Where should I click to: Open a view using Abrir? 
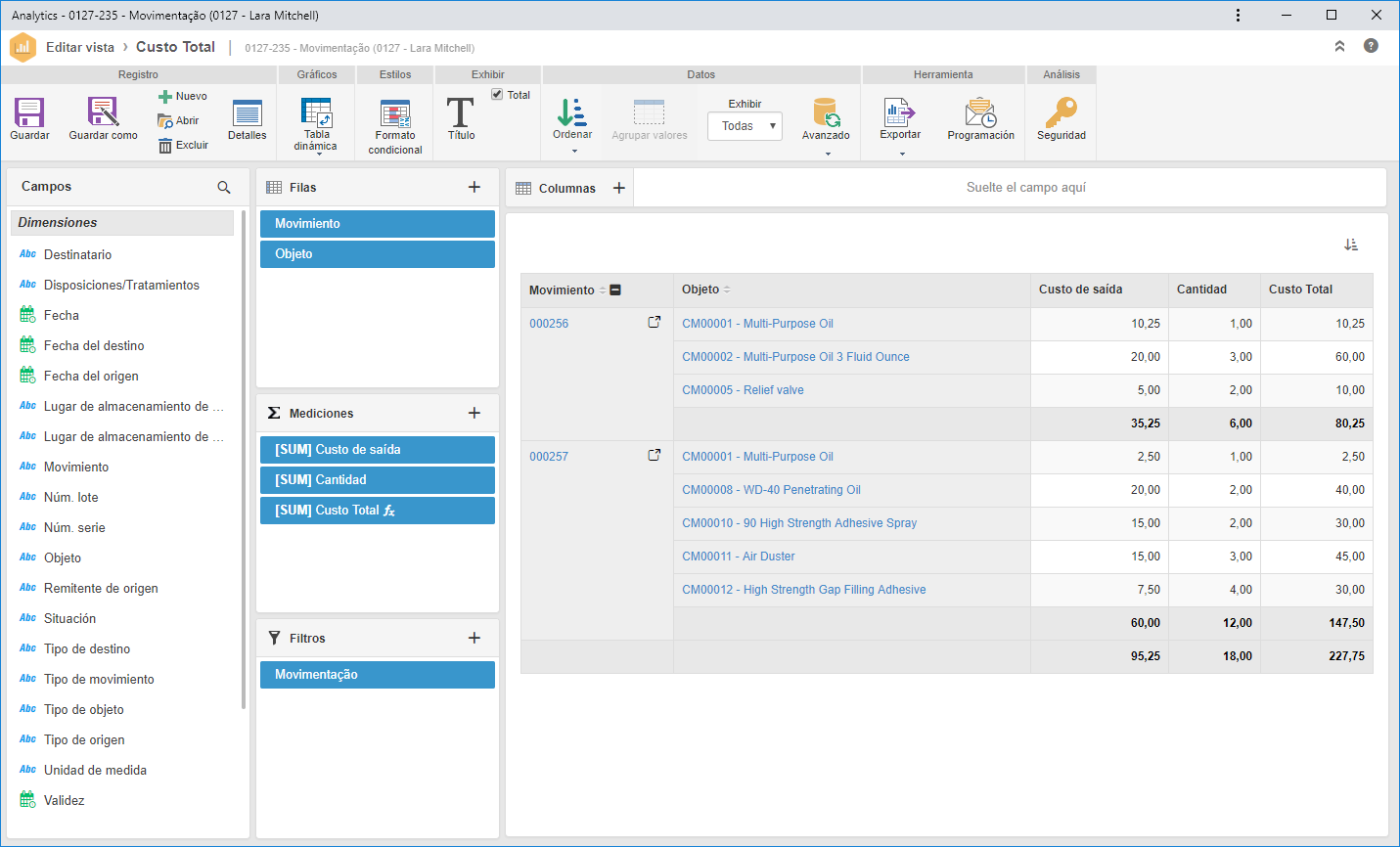click(x=179, y=120)
